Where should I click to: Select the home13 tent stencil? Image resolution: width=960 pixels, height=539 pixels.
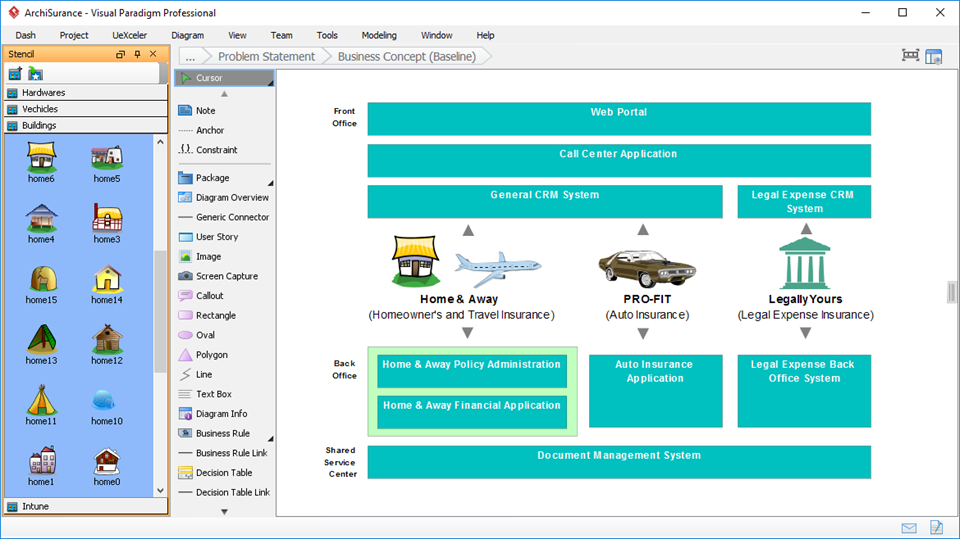point(41,345)
